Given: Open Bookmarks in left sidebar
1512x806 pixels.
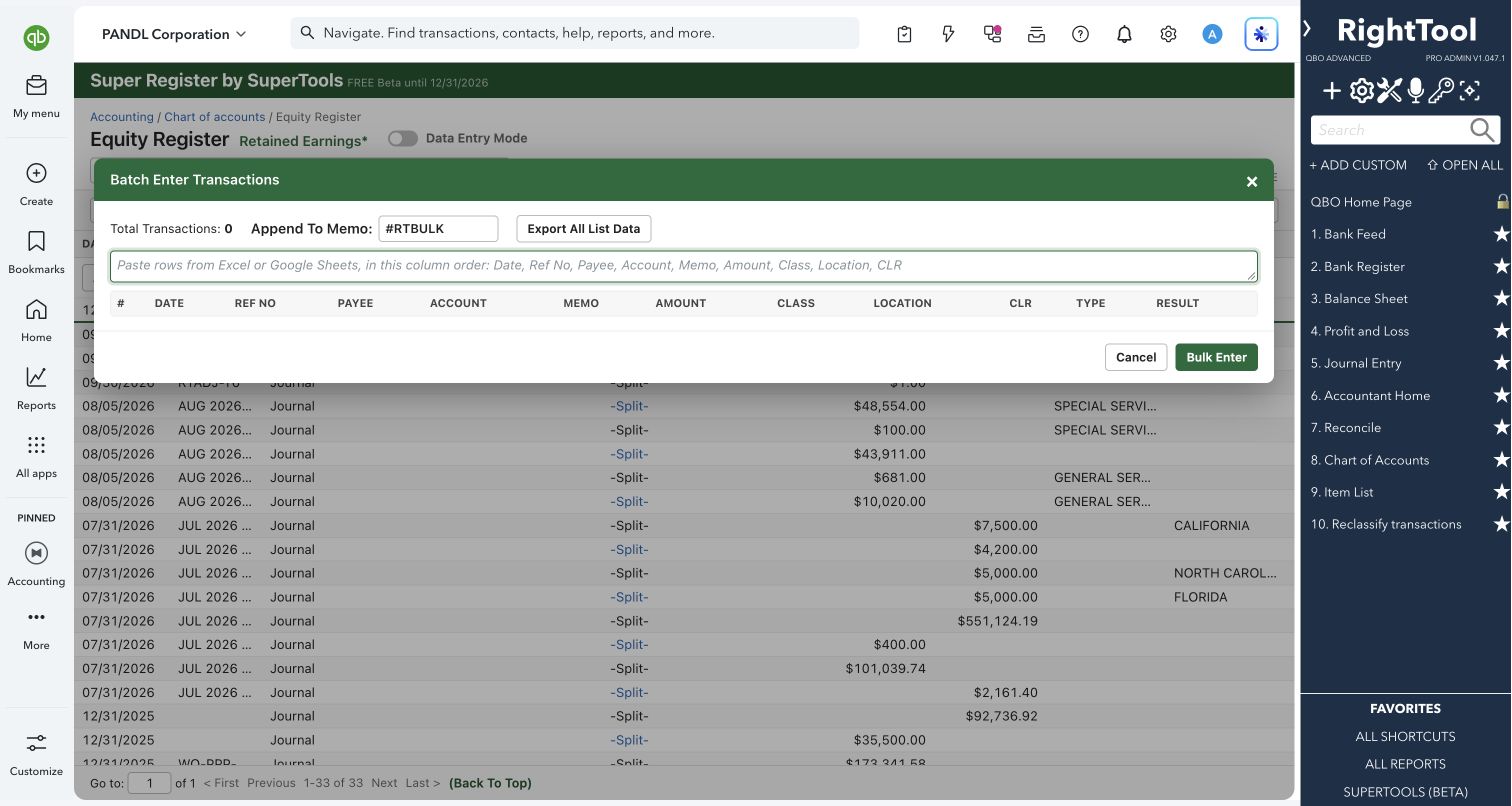Looking at the screenshot, I should click(36, 252).
